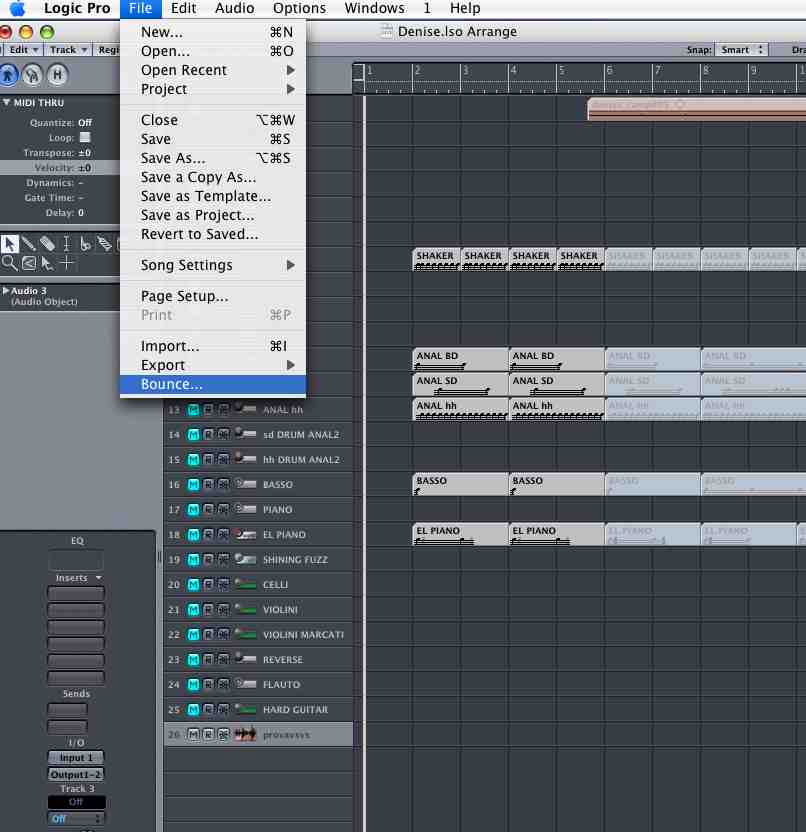
Task: Select the Marquee crosshair tool
Action: pos(66,263)
